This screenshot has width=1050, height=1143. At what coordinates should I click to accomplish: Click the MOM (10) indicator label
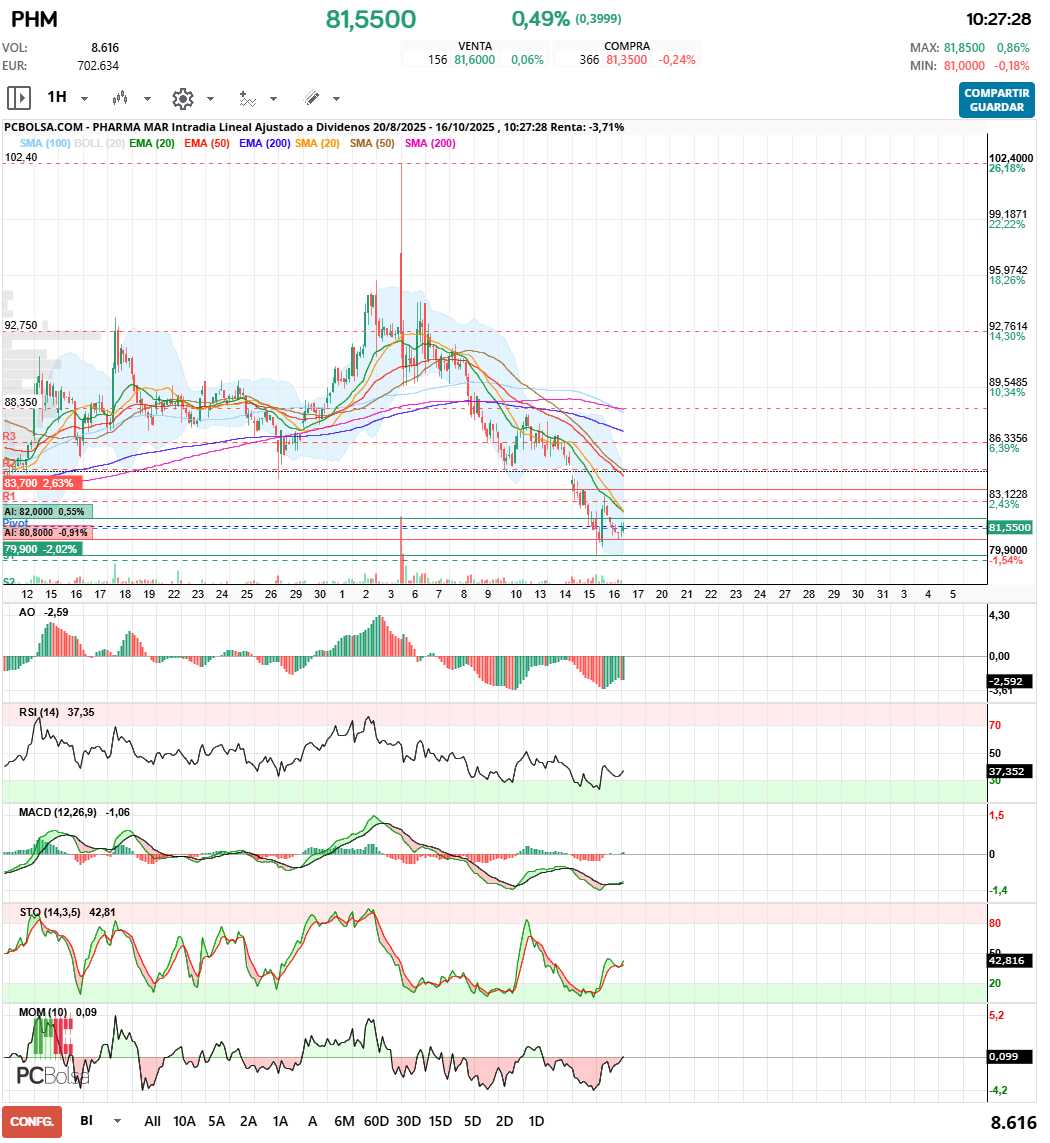tap(43, 1012)
